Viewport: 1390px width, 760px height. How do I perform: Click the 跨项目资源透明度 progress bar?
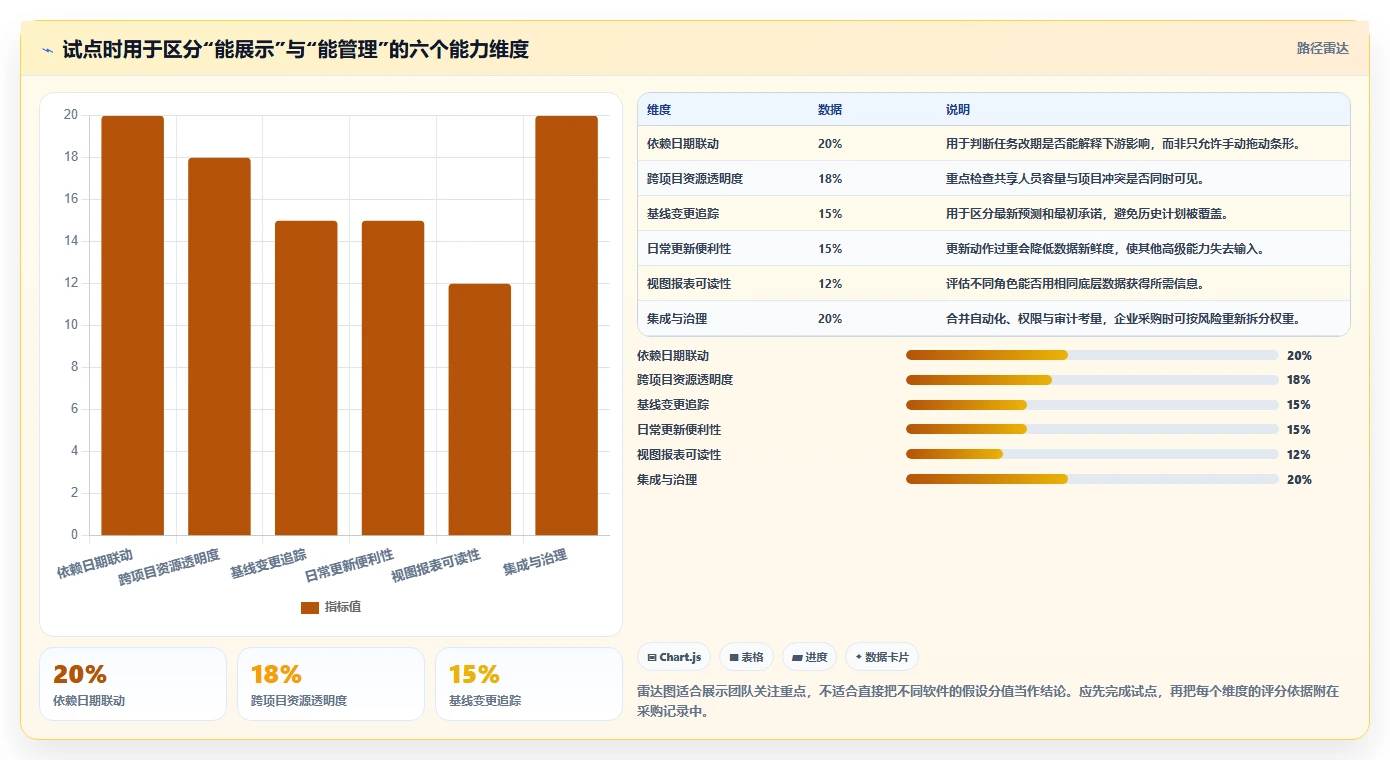pos(1092,380)
